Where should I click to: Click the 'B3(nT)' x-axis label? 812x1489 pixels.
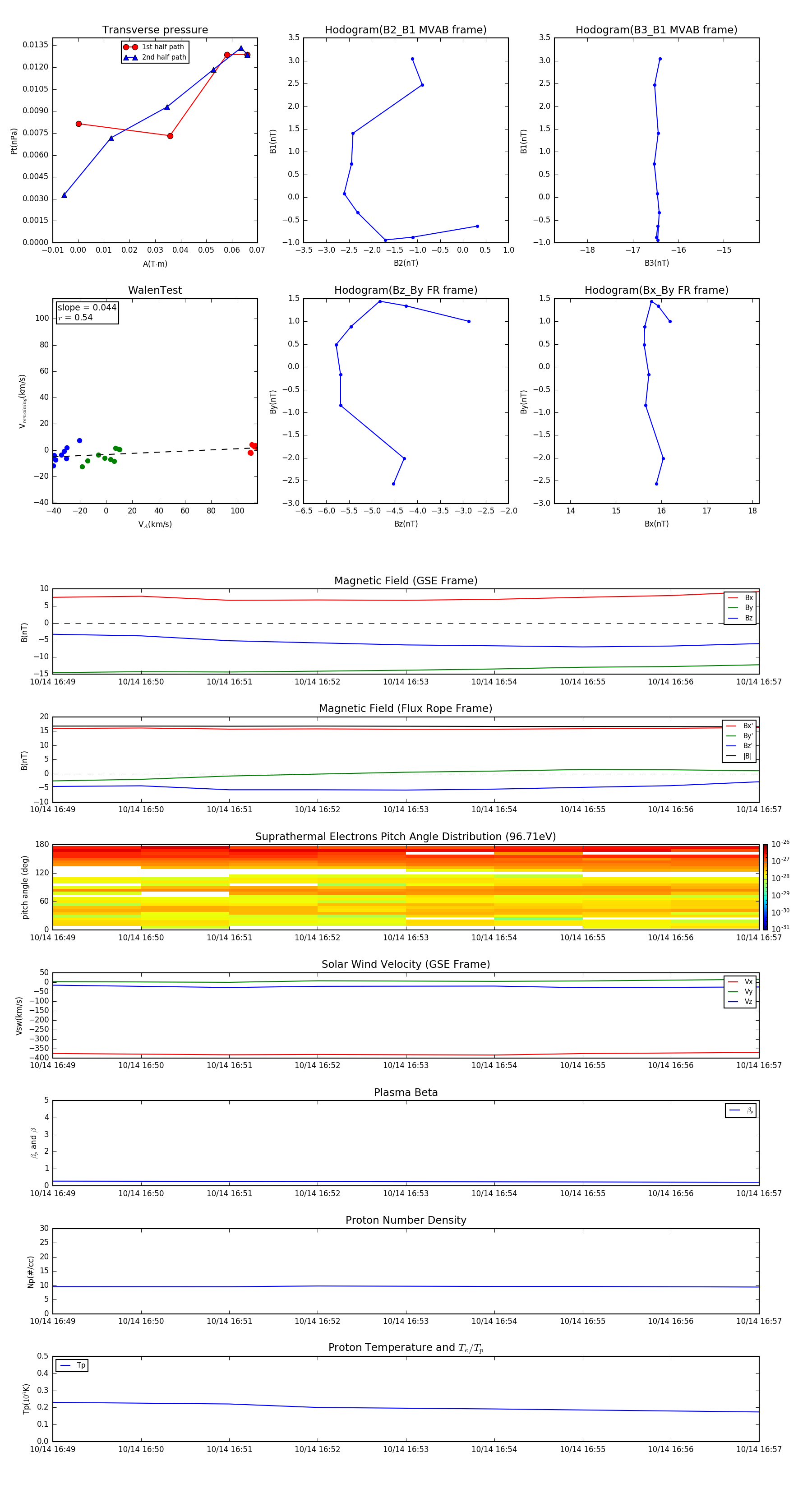(656, 263)
